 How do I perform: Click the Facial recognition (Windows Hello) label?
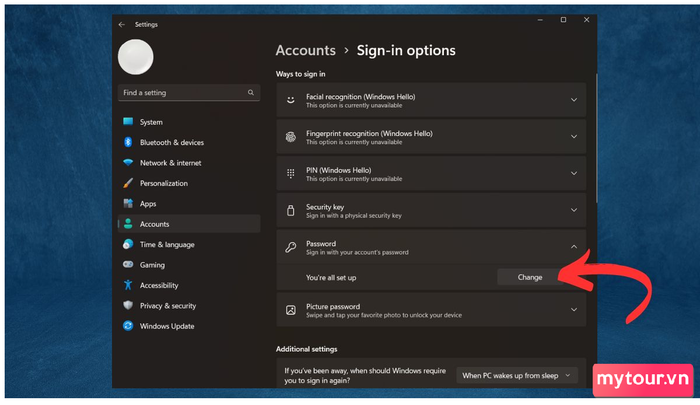pos(360,96)
